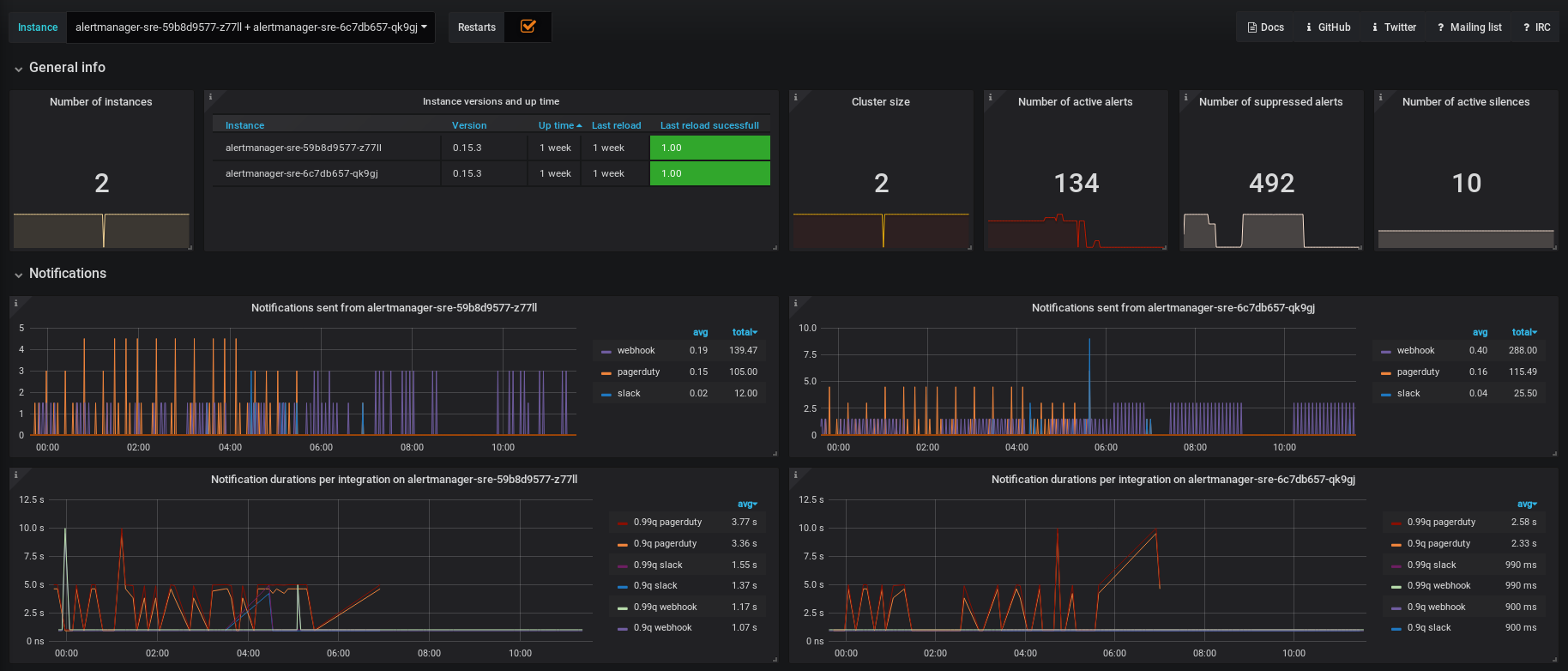
Task: Open Number of active silences panel title
Action: pyautogui.click(x=1466, y=101)
